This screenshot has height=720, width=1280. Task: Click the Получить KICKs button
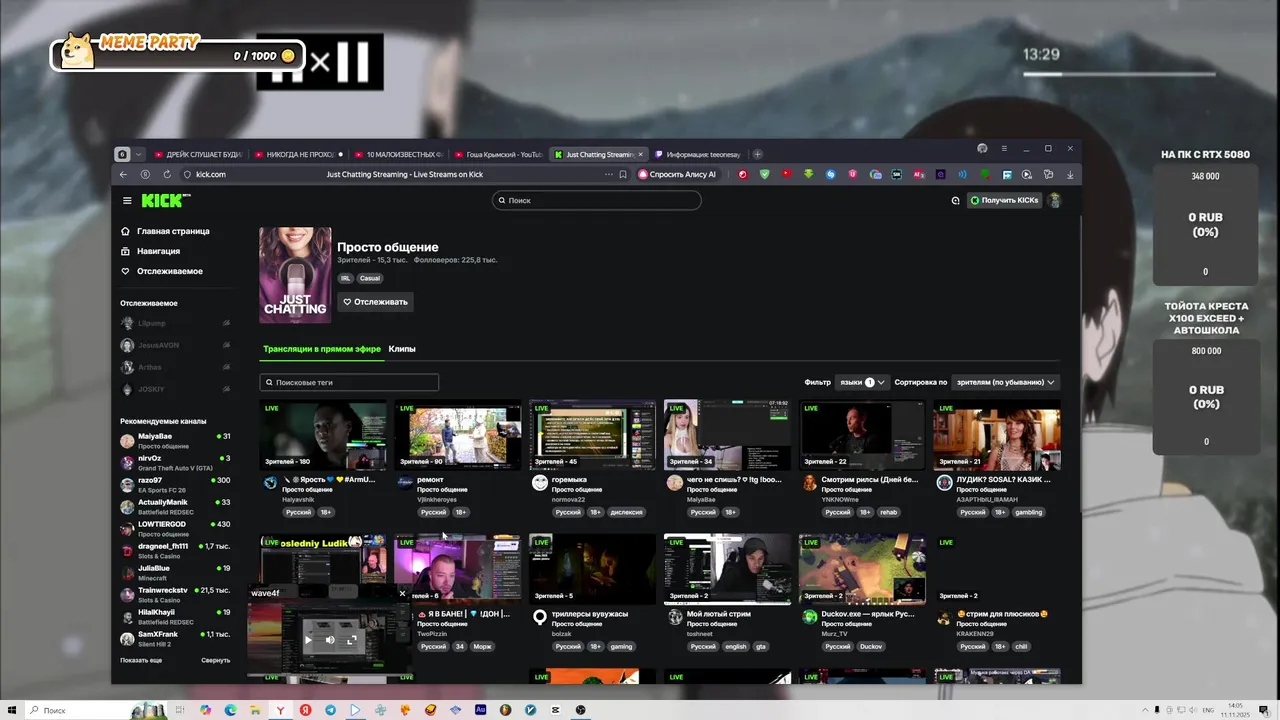1004,200
